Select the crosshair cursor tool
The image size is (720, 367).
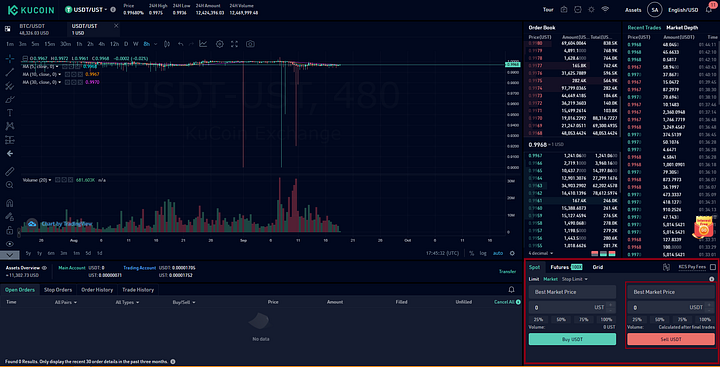(10, 58)
